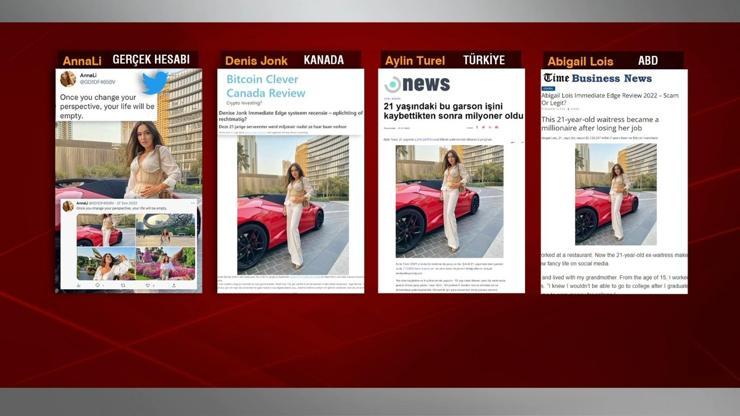The height and width of the screenshot is (416, 740).
Task: Click the 'ABD' label
Action: 648,60
